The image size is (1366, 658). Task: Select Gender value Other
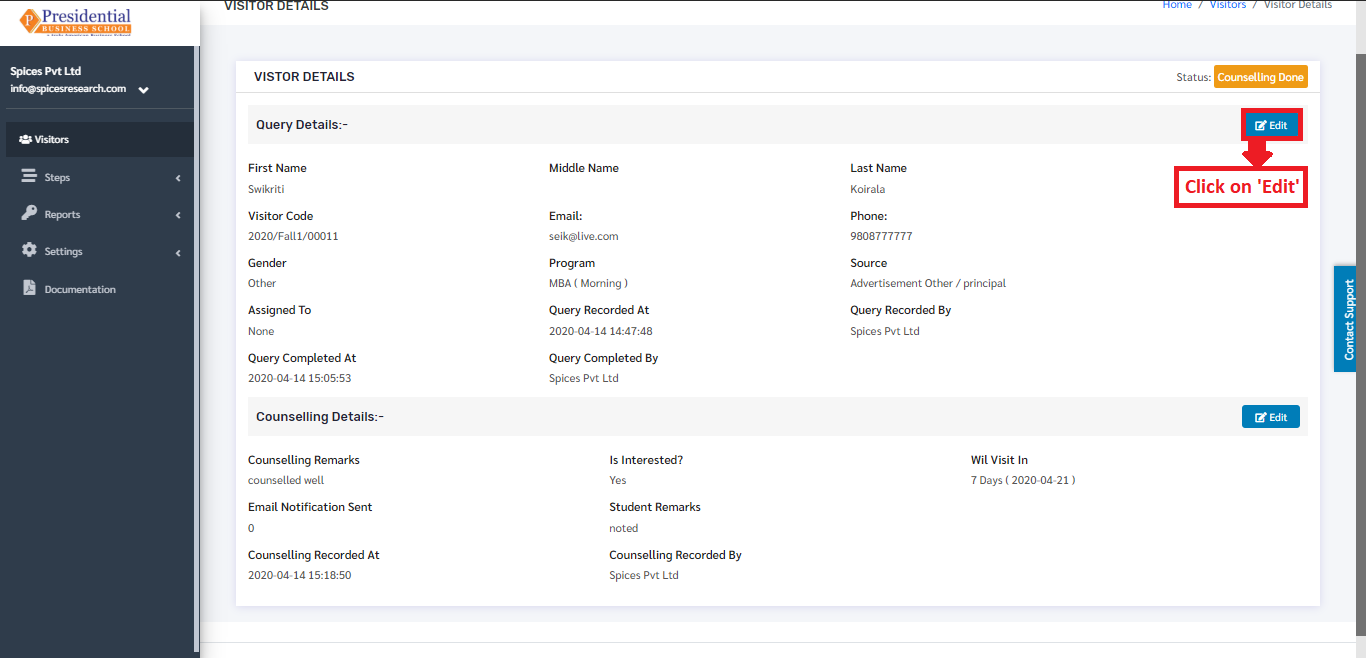click(x=262, y=283)
